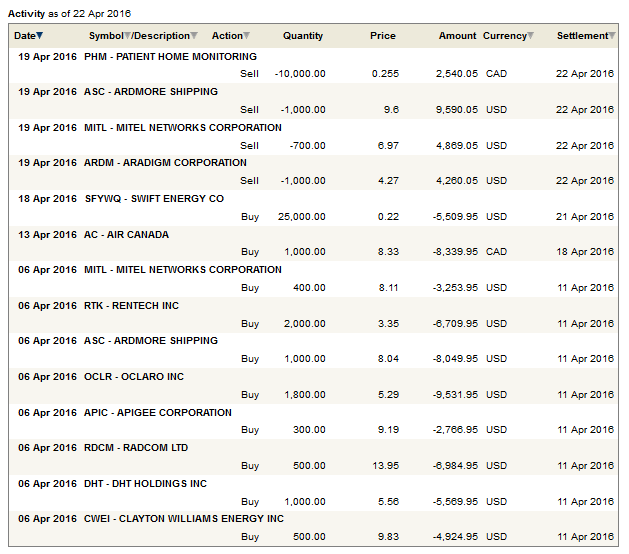Click the sort arrow beside Currency header

click(x=531, y=36)
